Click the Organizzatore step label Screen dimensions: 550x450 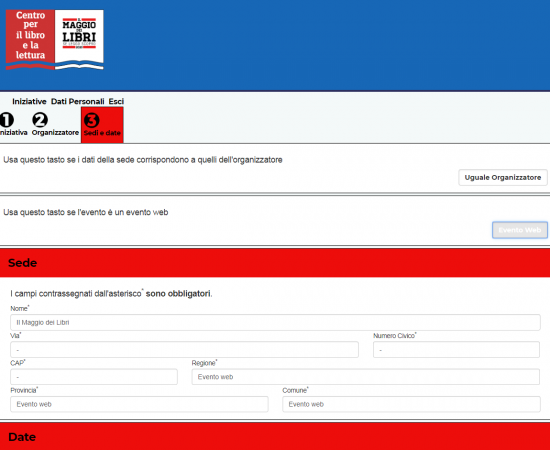(x=55, y=133)
